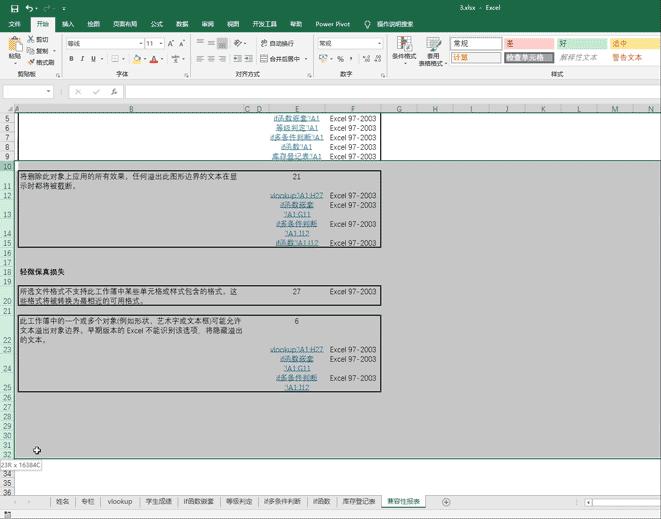Click the 'vlookup'!A1:H27 hyperlink

296,195
